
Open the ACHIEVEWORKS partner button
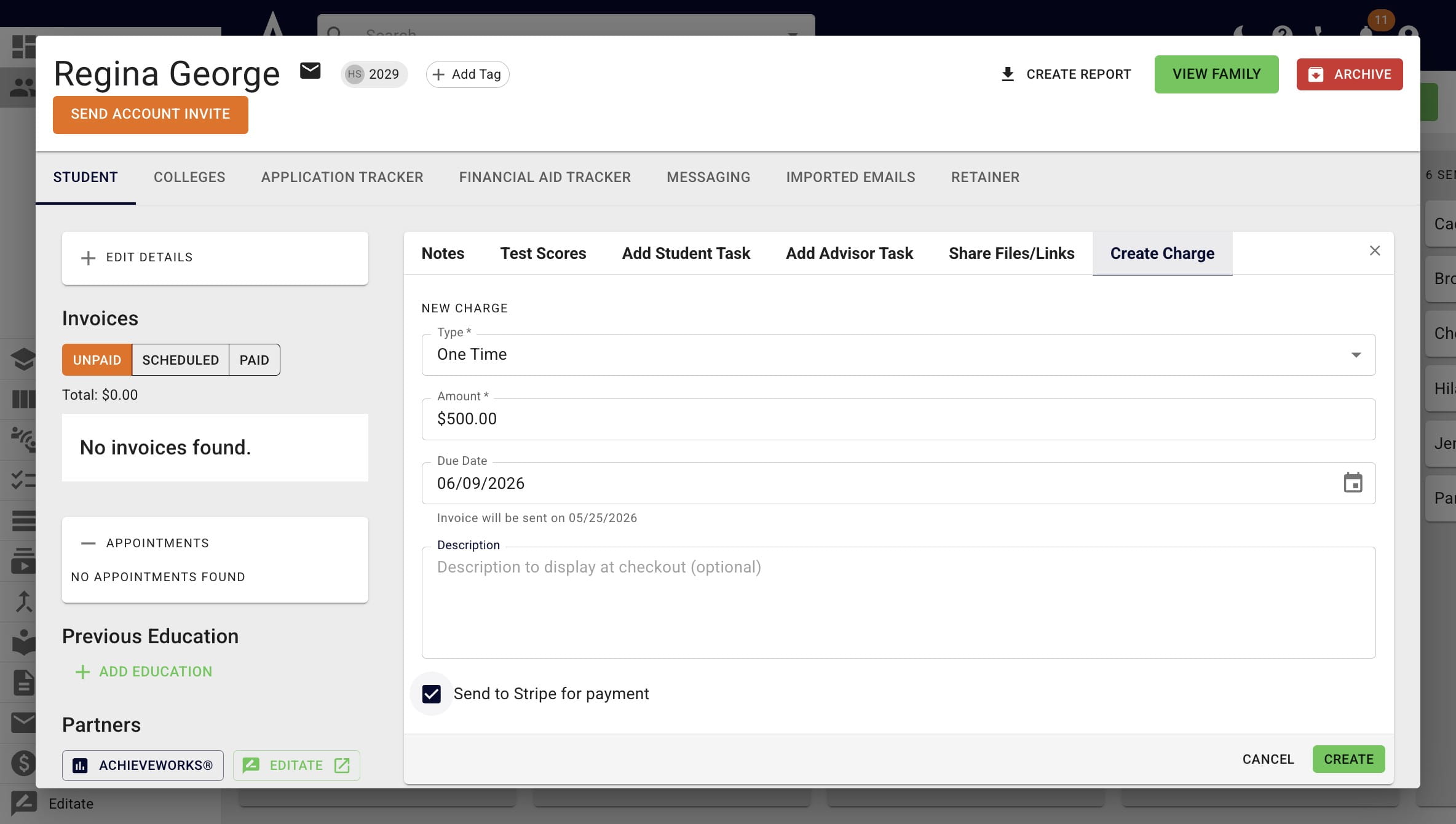(143, 766)
